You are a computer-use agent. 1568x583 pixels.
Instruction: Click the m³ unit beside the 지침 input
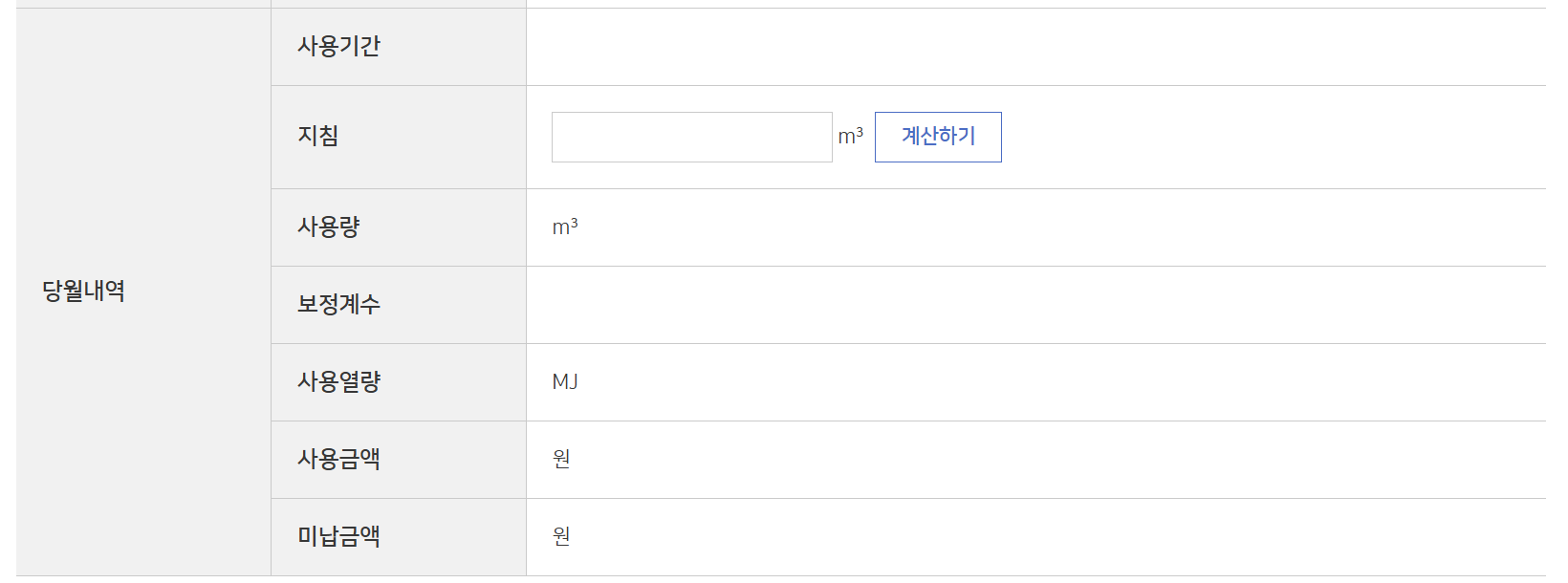[850, 136]
